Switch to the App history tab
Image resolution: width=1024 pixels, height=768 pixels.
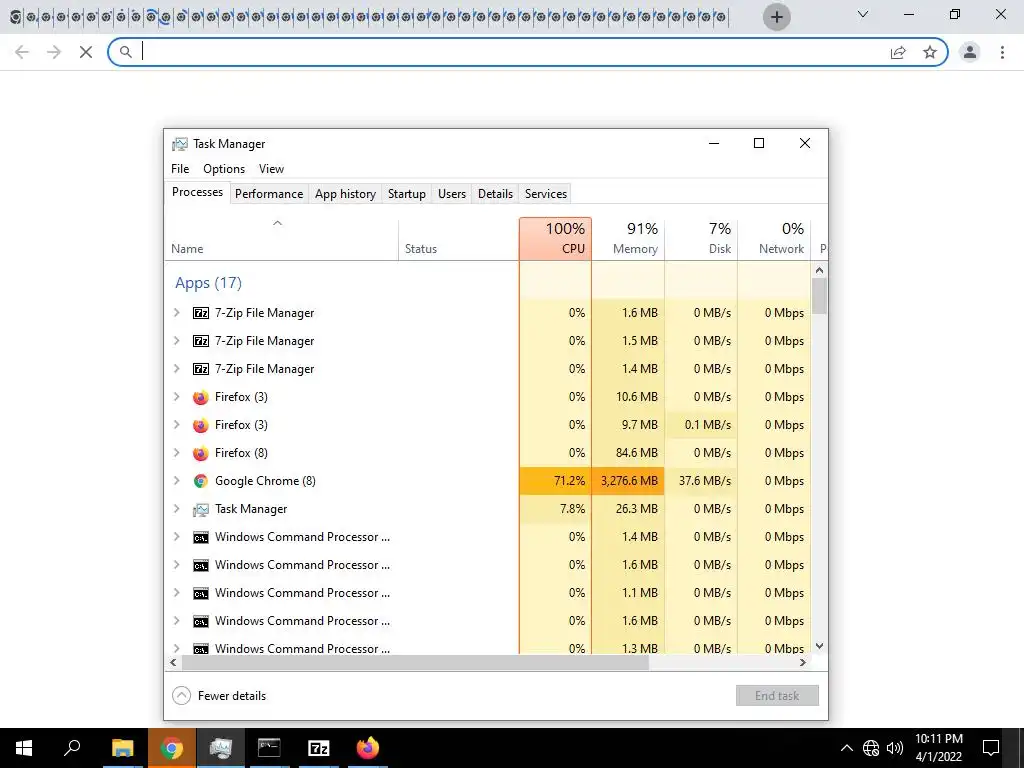coord(345,194)
